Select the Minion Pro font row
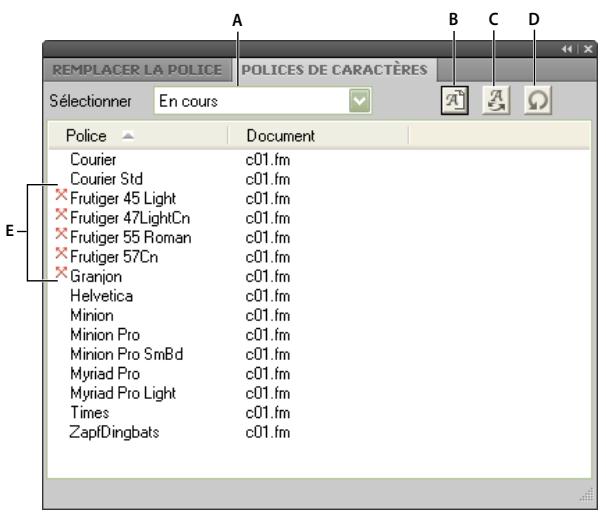Screen dimensions: 606x512 (x=319, y=335)
